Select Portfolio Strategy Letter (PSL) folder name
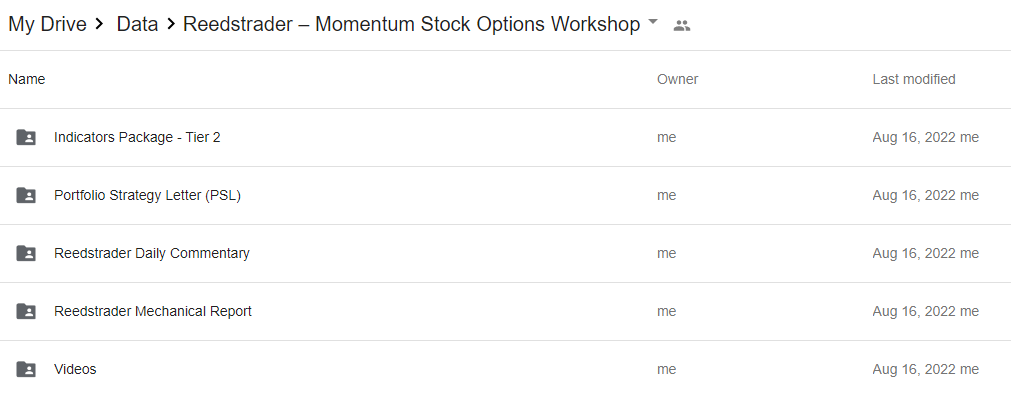This screenshot has height=396, width=1011. tap(147, 195)
